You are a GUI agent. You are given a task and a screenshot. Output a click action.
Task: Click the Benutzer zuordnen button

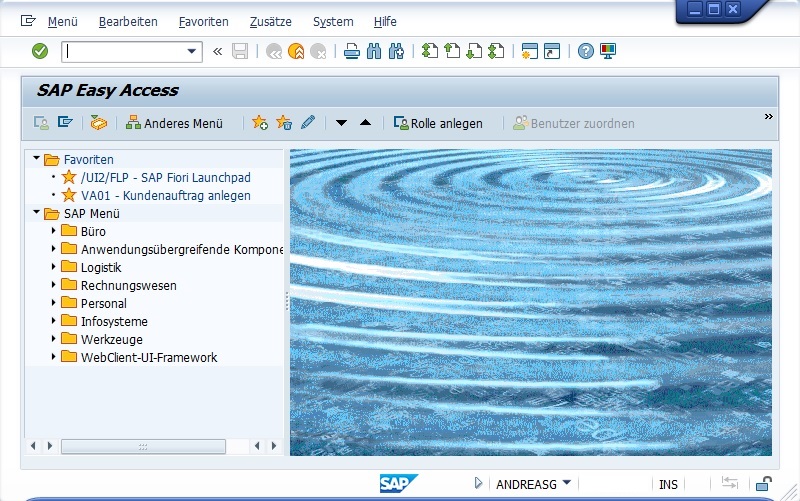pyautogui.click(x=573, y=123)
